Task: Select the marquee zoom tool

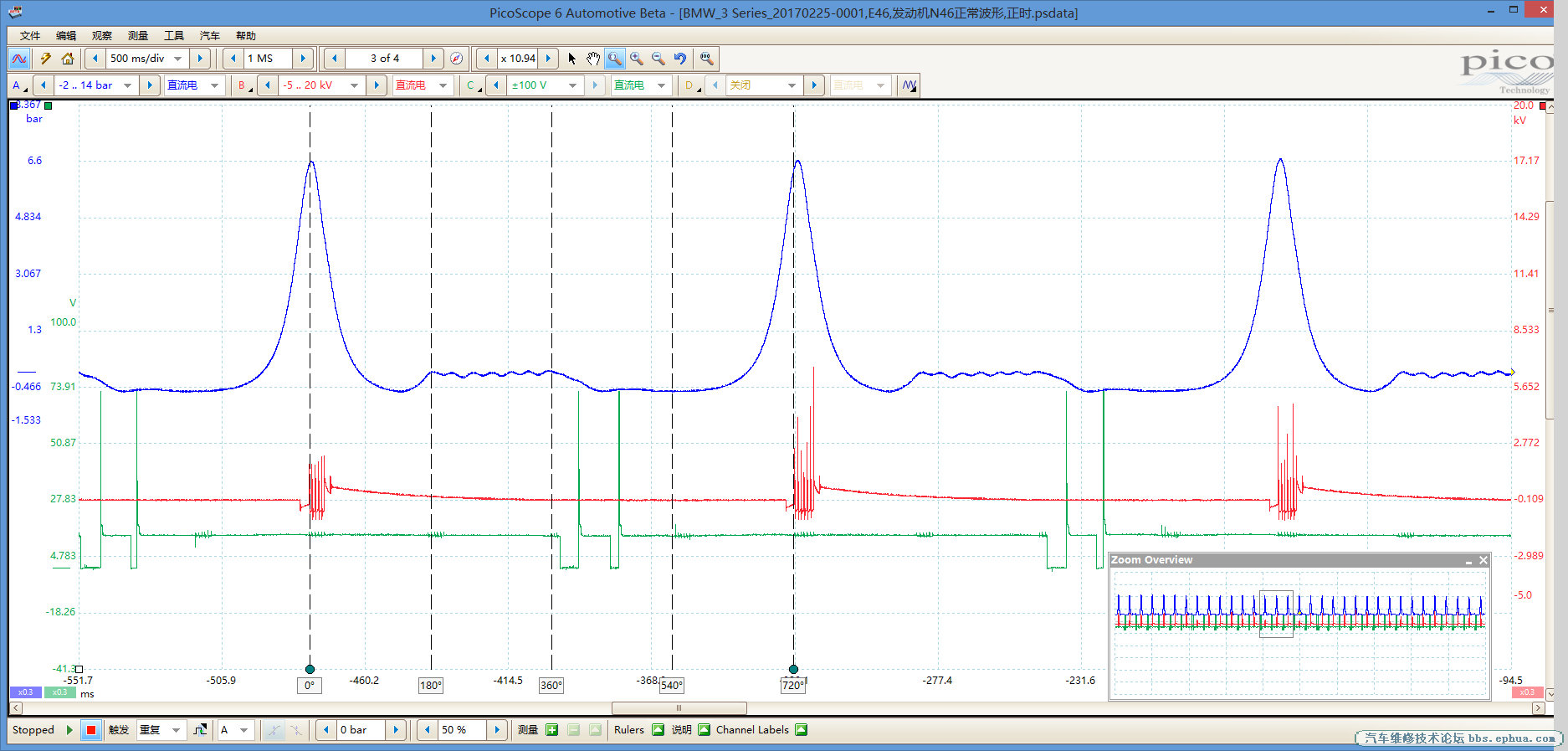Action: click(x=615, y=59)
